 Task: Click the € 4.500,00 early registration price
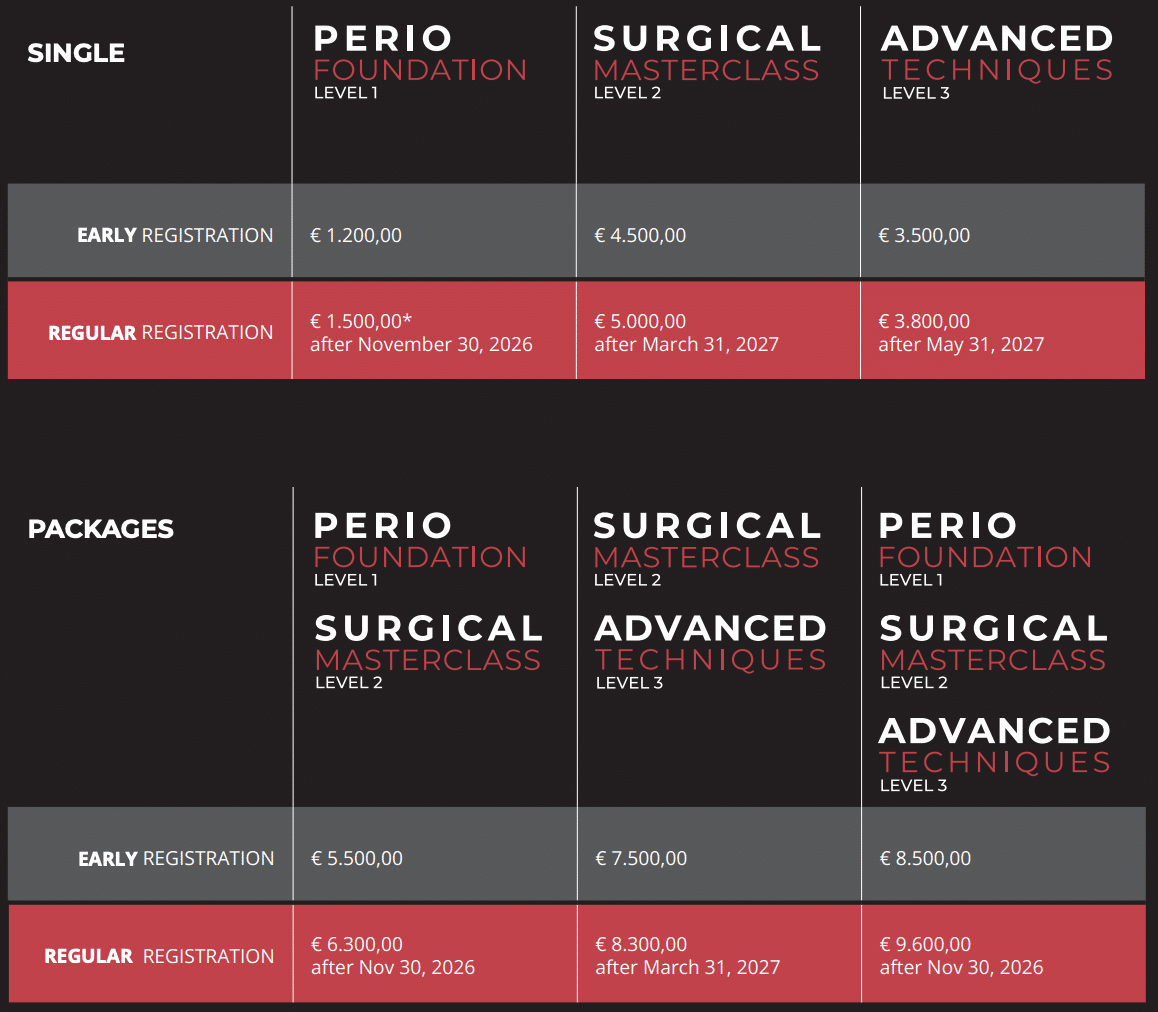pyautogui.click(x=640, y=236)
